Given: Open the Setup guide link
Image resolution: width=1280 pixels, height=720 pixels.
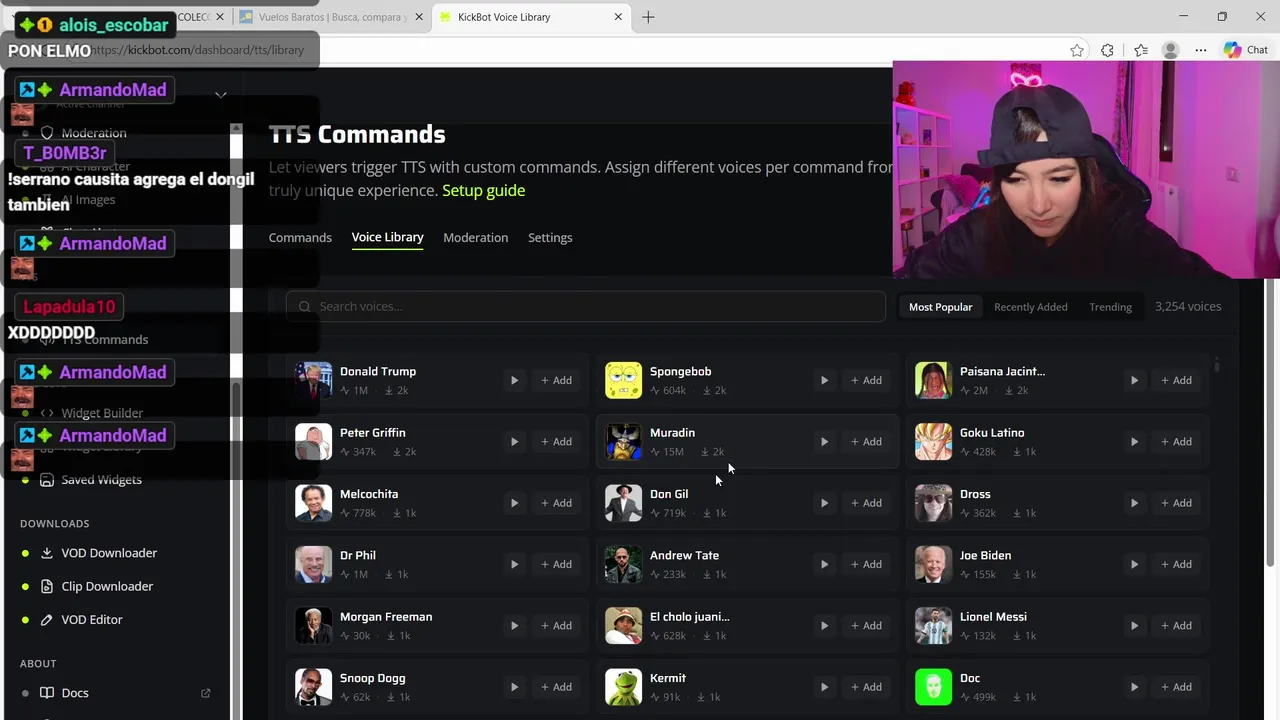Looking at the screenshot, I should tap(483, 190).
